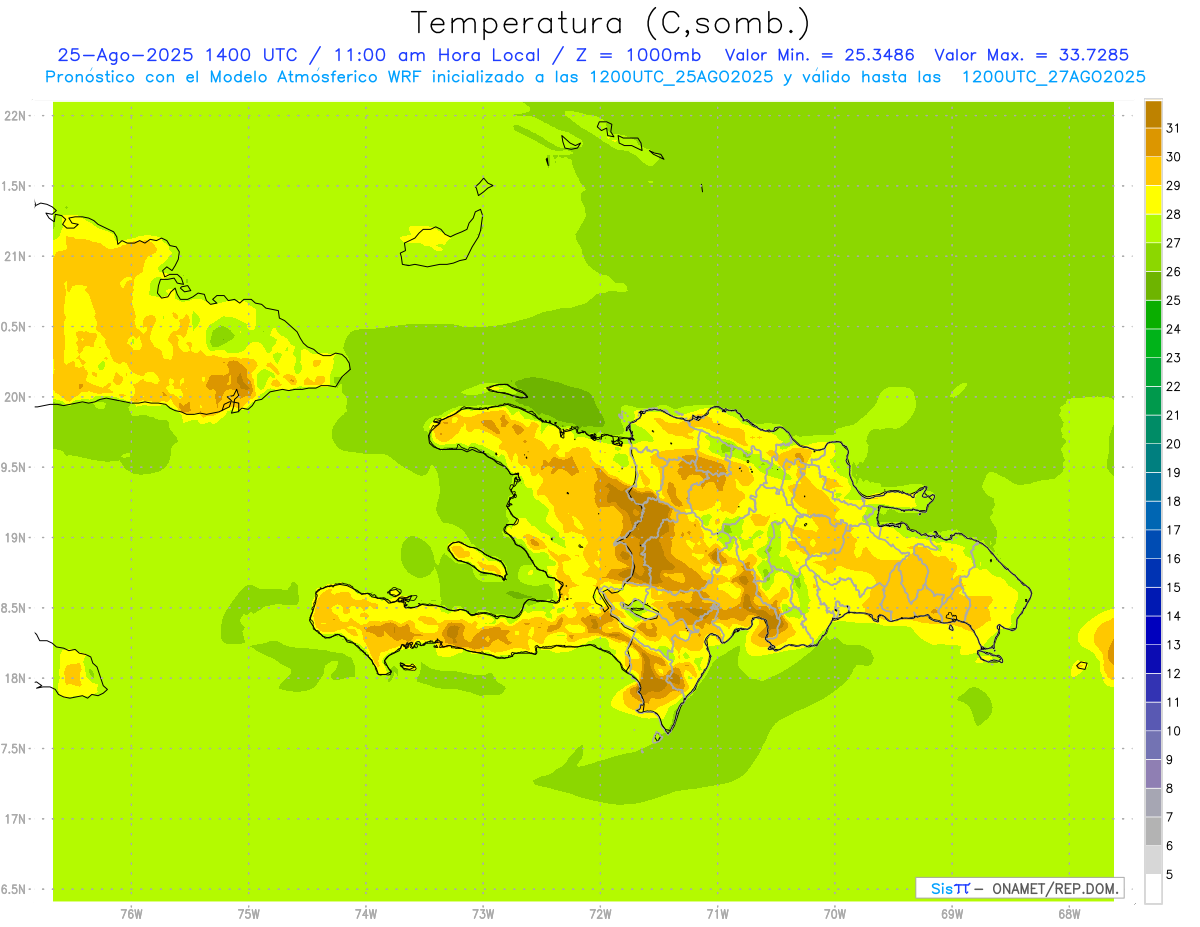The width and height of the screenshot is (1200, 927).
Task: Click the '22N' latitude axis label
Action: pyautogui.click(x=15, y=115)
